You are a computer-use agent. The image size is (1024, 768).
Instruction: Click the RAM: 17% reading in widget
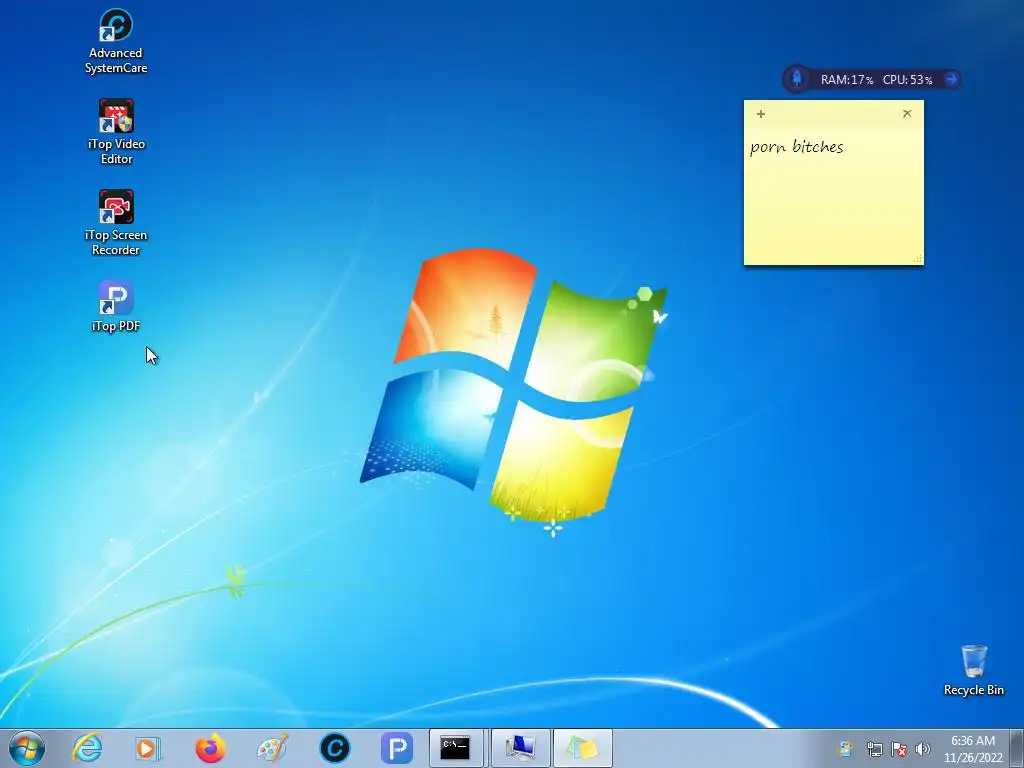coord(847,80)
